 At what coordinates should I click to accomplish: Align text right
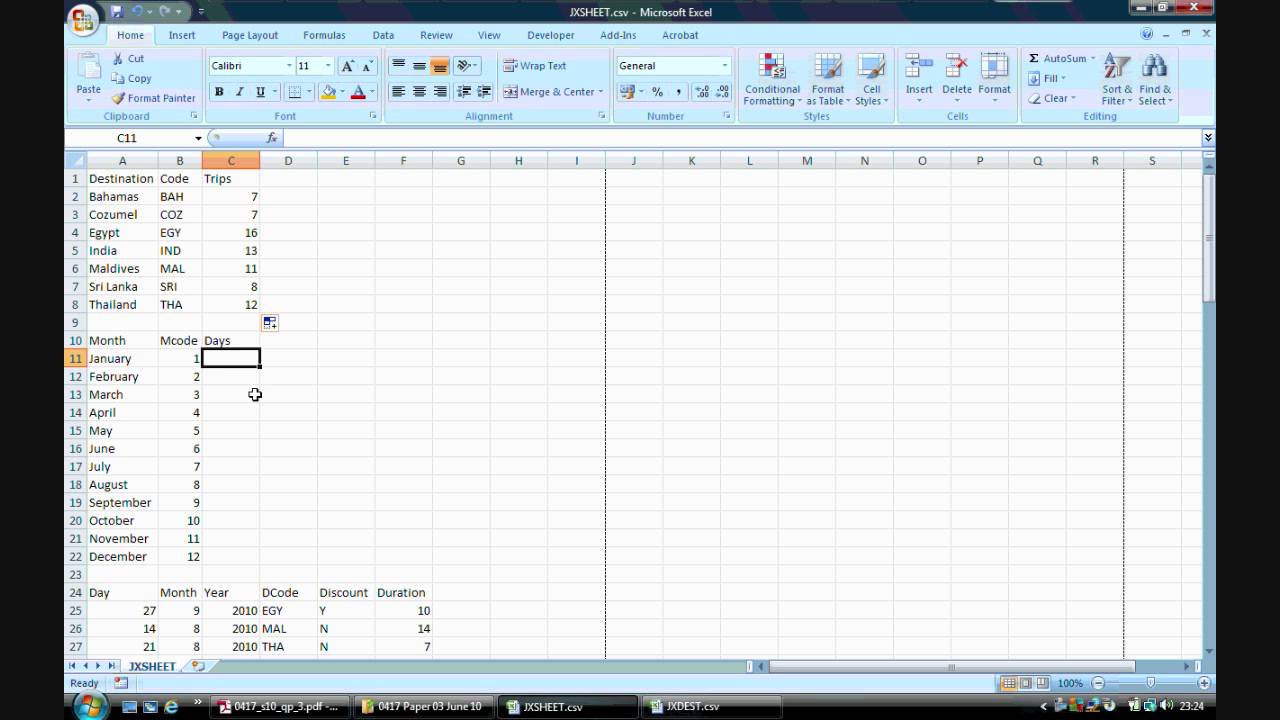click(x=440, y=92)
